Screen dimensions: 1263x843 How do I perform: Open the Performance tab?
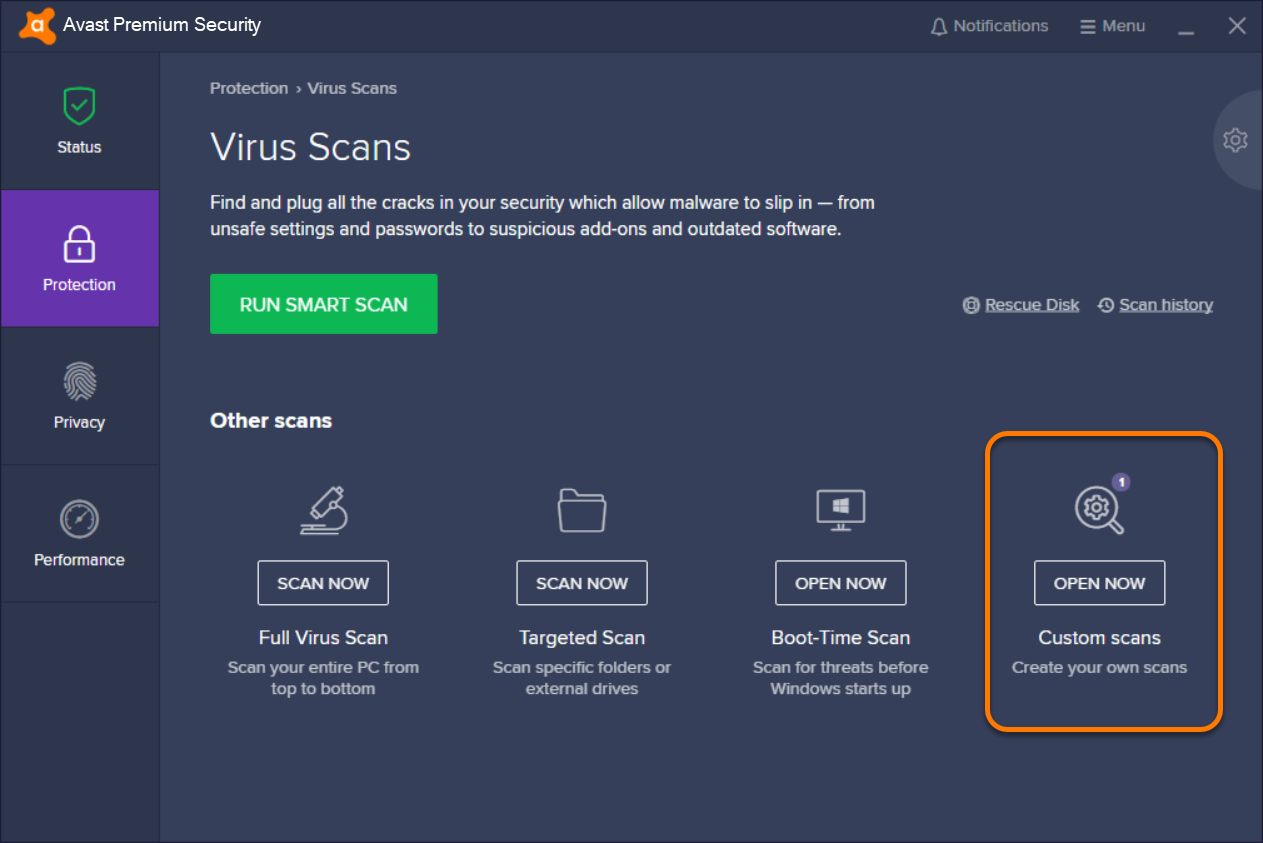click(x=79, y=534)
